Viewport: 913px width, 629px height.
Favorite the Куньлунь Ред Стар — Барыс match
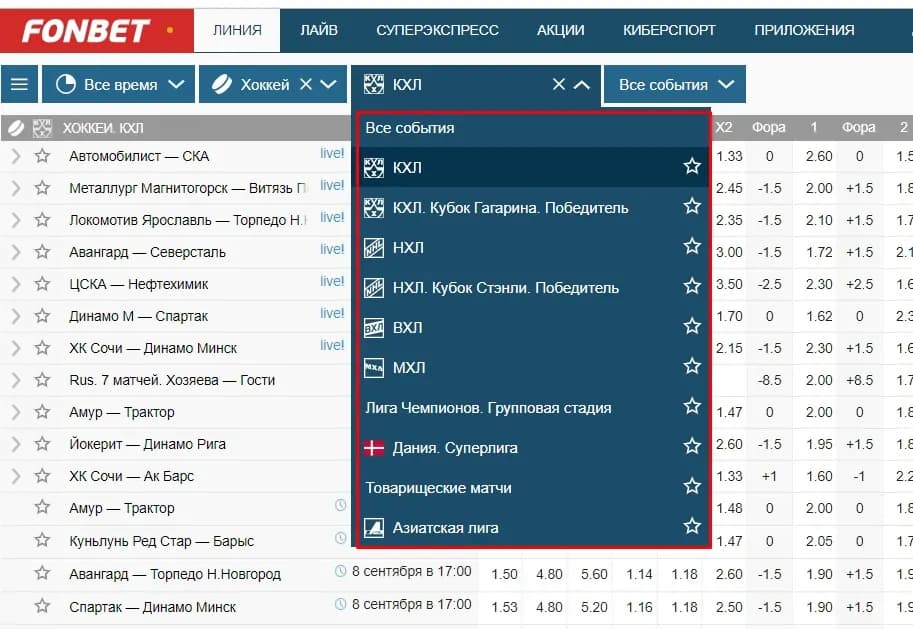[42, 540]
